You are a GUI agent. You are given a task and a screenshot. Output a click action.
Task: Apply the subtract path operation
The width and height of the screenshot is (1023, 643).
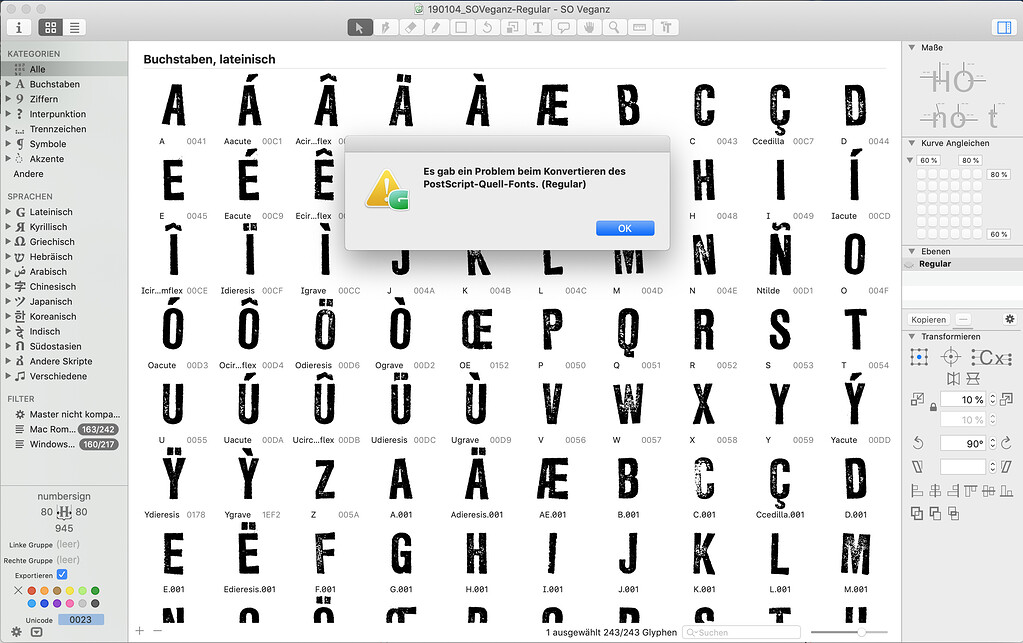coord(935,514)
